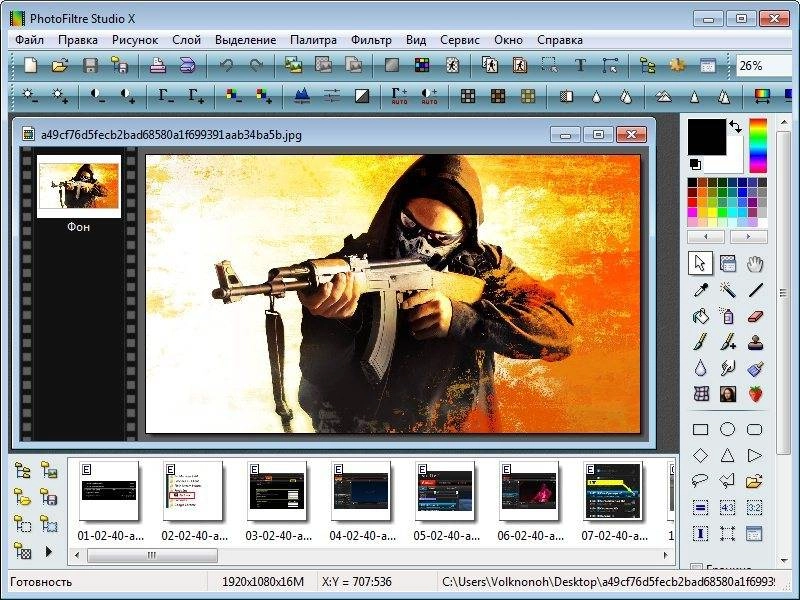Viewport: 800px width, 600px height.
Task: Create a new image with New icon
Action: pyautogui.click(x=31, y=65)
